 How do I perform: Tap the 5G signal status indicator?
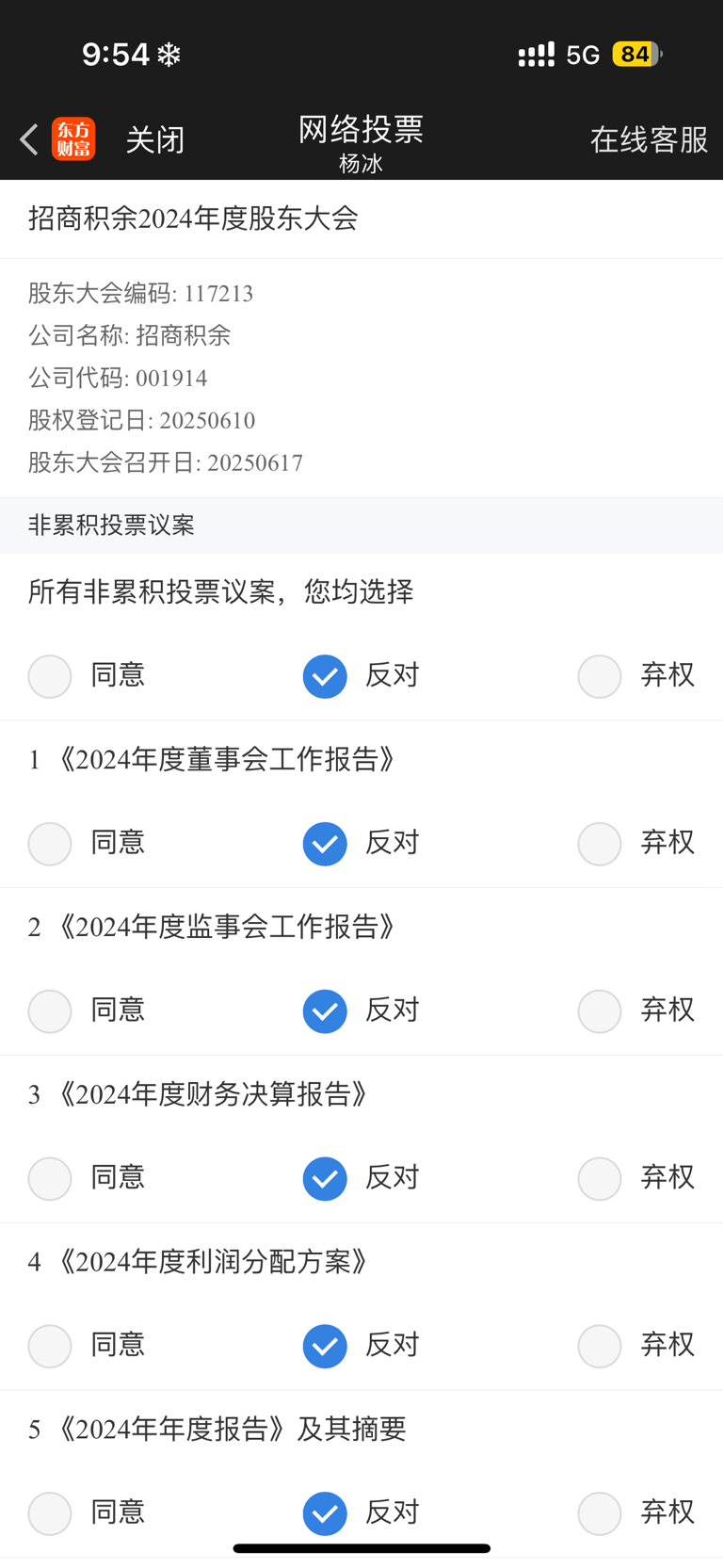583,55
